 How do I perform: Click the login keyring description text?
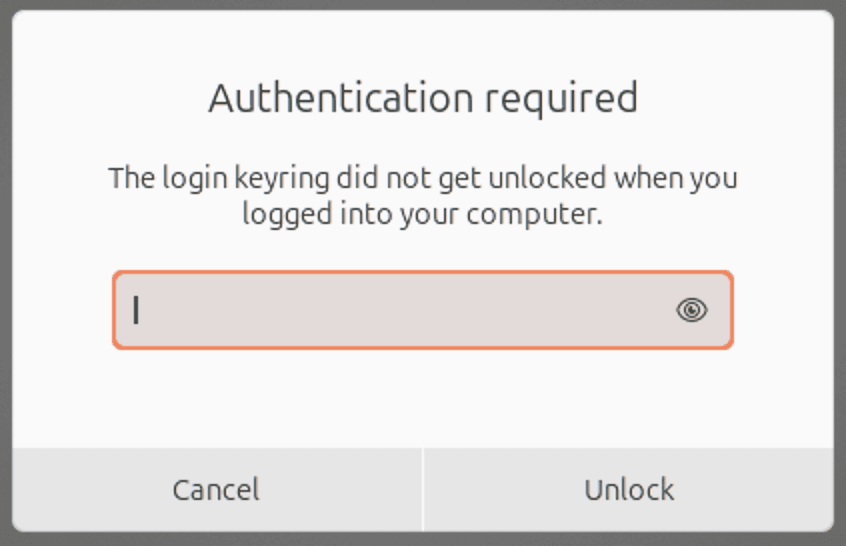pyautogui.click(x=422, y=196)
